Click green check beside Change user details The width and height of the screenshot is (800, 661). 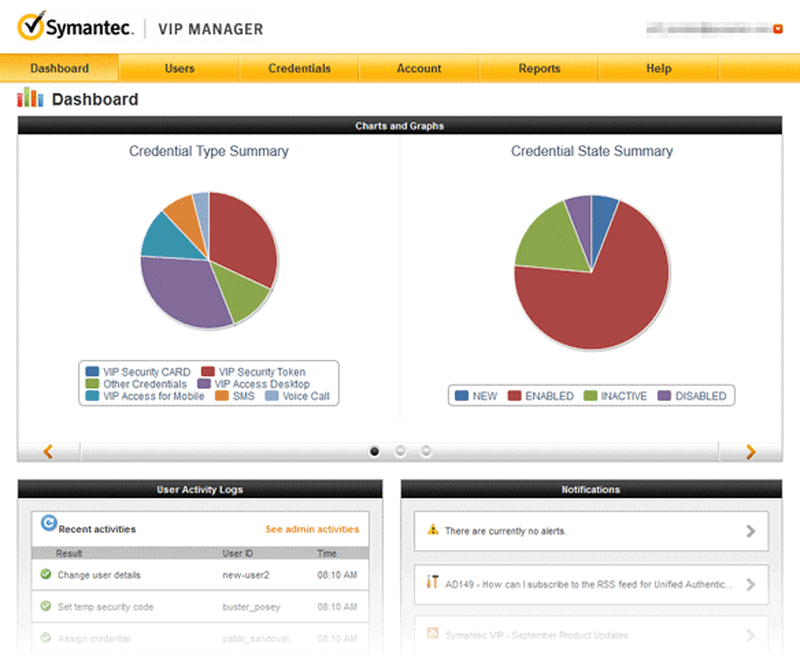click(x=45, y=575)
